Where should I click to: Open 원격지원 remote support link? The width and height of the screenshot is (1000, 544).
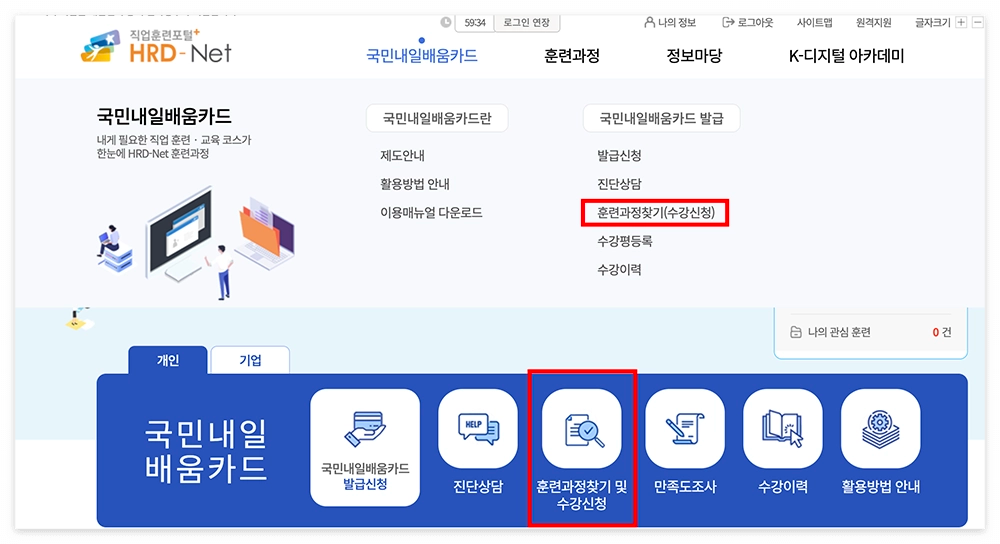click(x=874, y=22)
